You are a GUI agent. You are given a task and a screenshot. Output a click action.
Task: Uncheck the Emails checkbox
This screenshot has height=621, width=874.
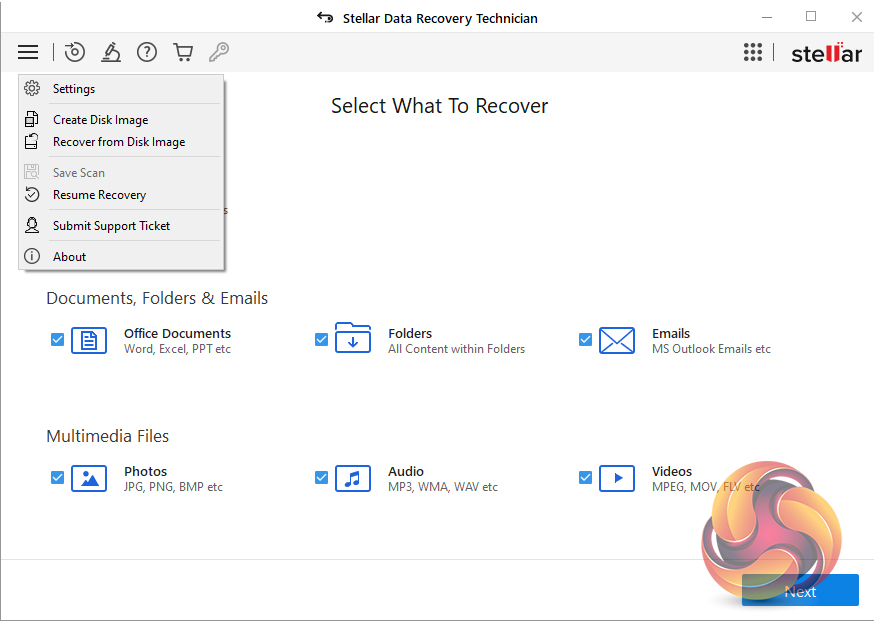point(585,339)
